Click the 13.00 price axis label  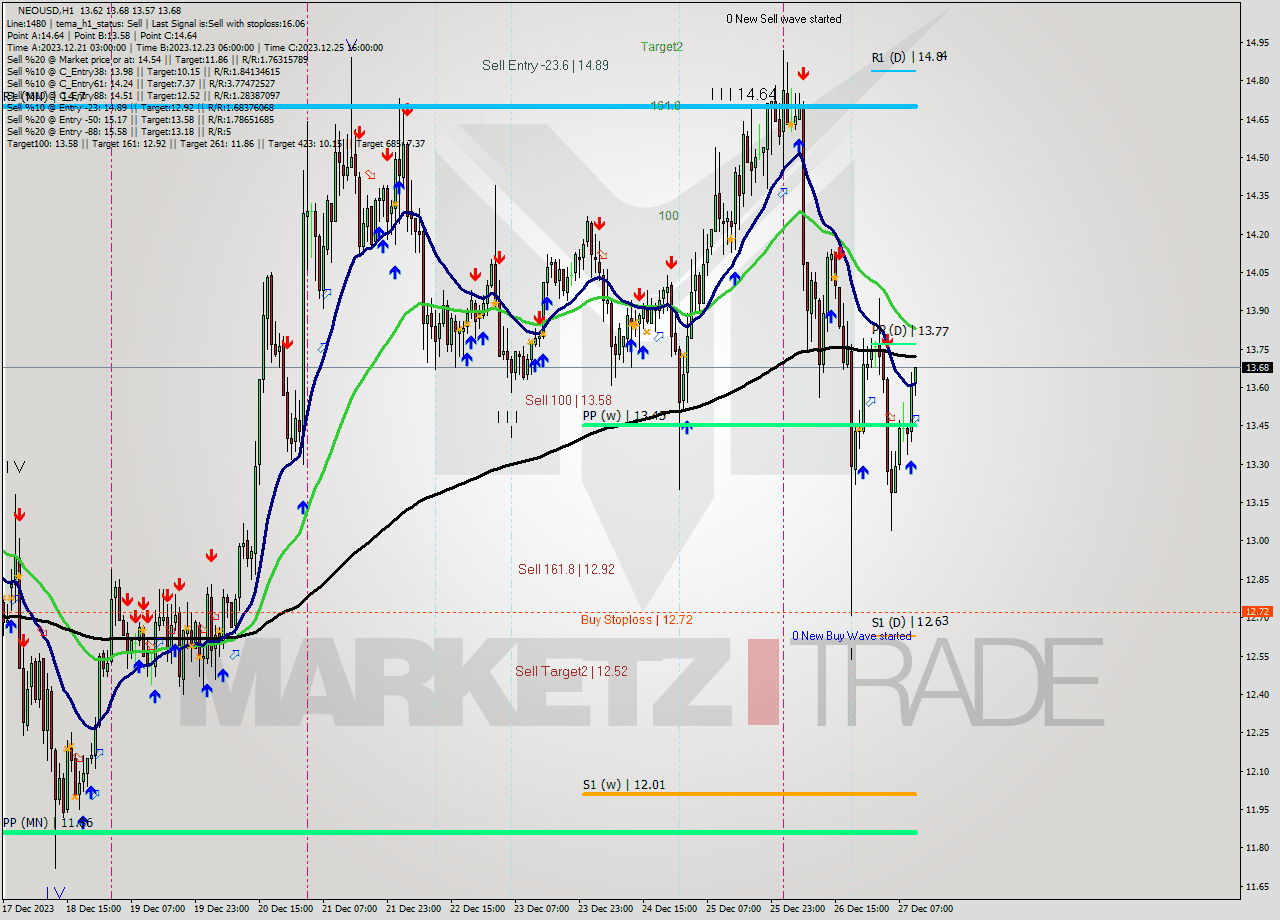pyautogui.click(x=1257, y=541)
